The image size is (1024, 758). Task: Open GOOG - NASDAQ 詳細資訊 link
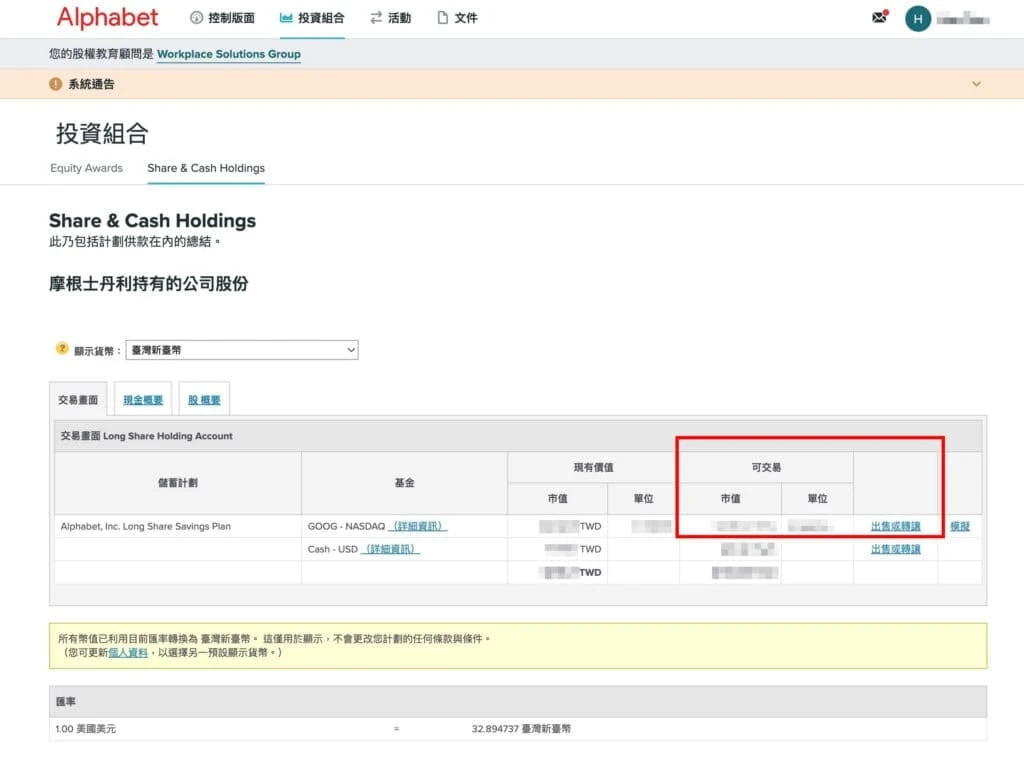point(418,526)
